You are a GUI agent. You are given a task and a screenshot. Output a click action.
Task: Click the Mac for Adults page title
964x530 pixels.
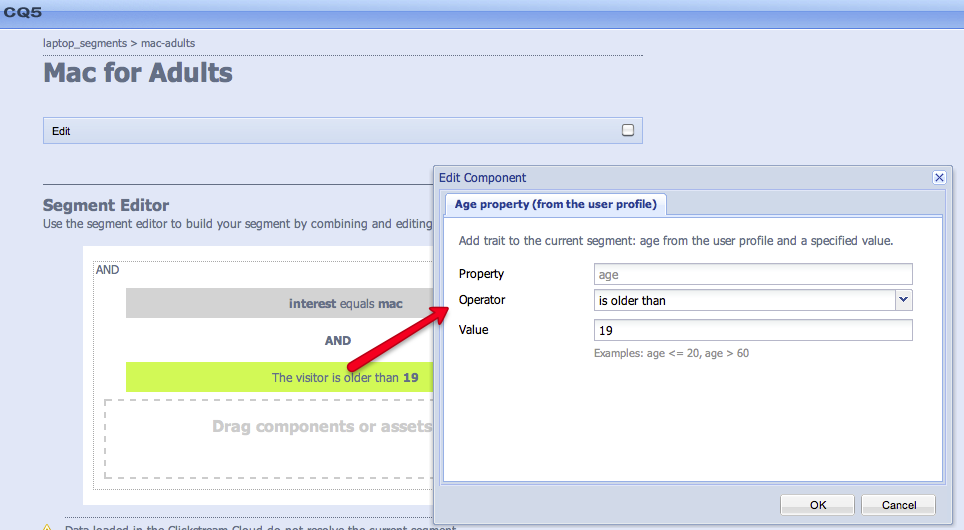(138, 73)
